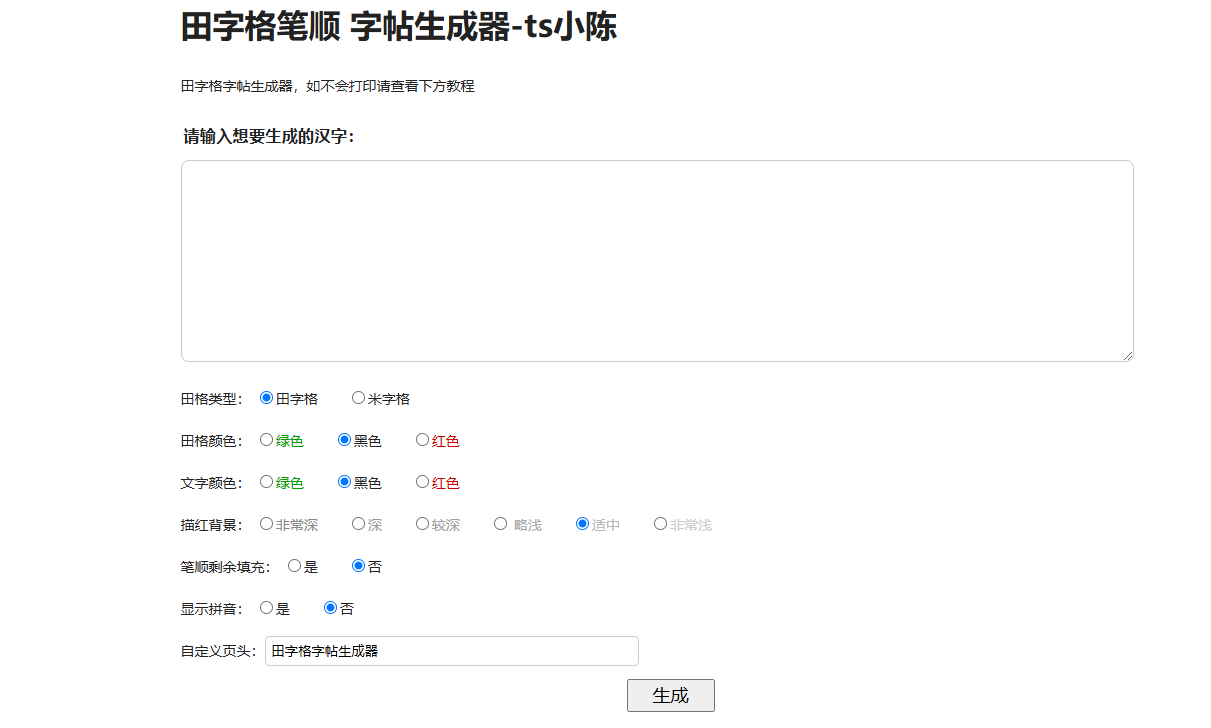The height and width of the screenshot is (728, 1211).
Task: Disable 笔顺剩余填充 with 否
Action: point(358,566)
